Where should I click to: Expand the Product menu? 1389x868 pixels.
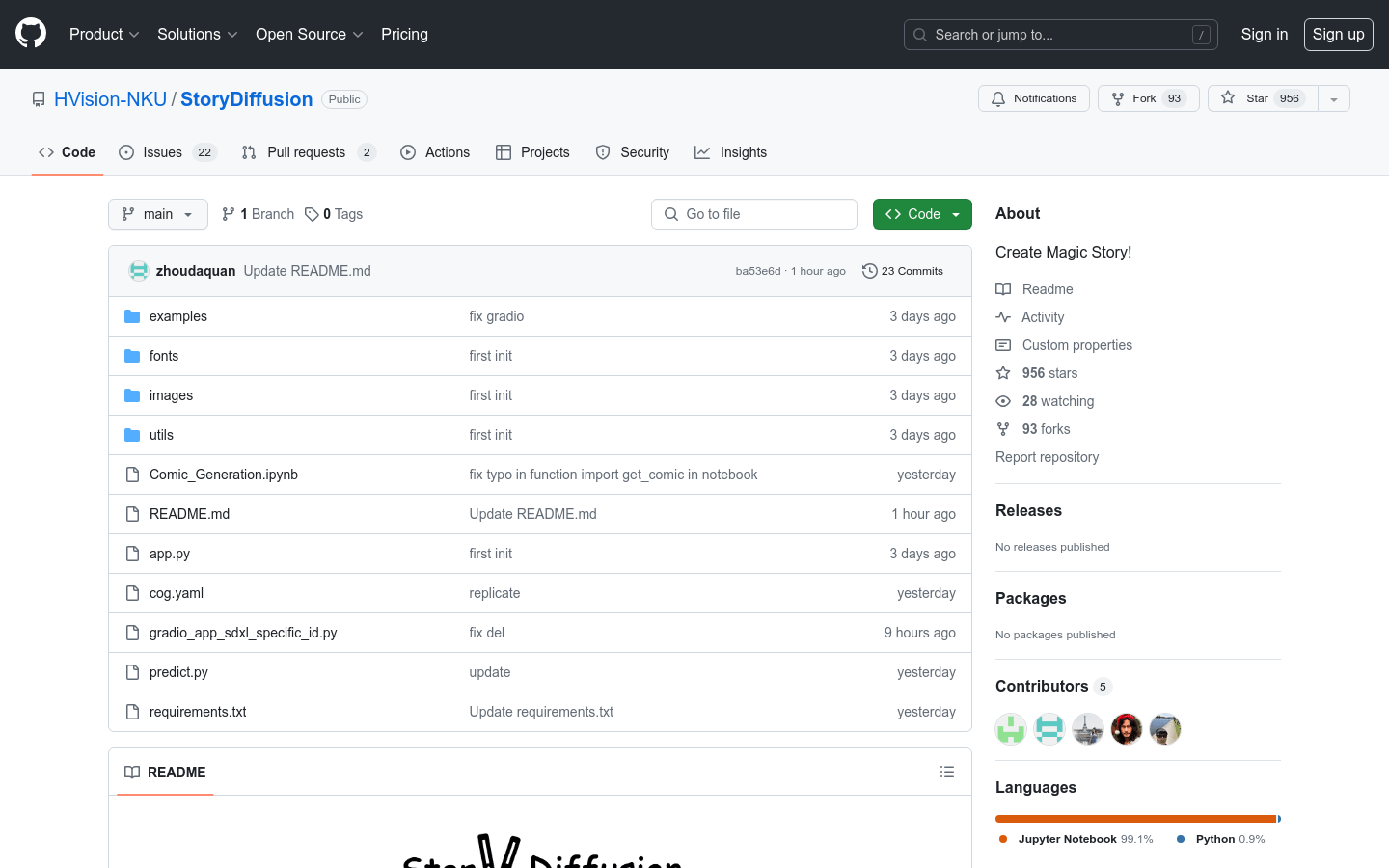(x=104, y=34)
